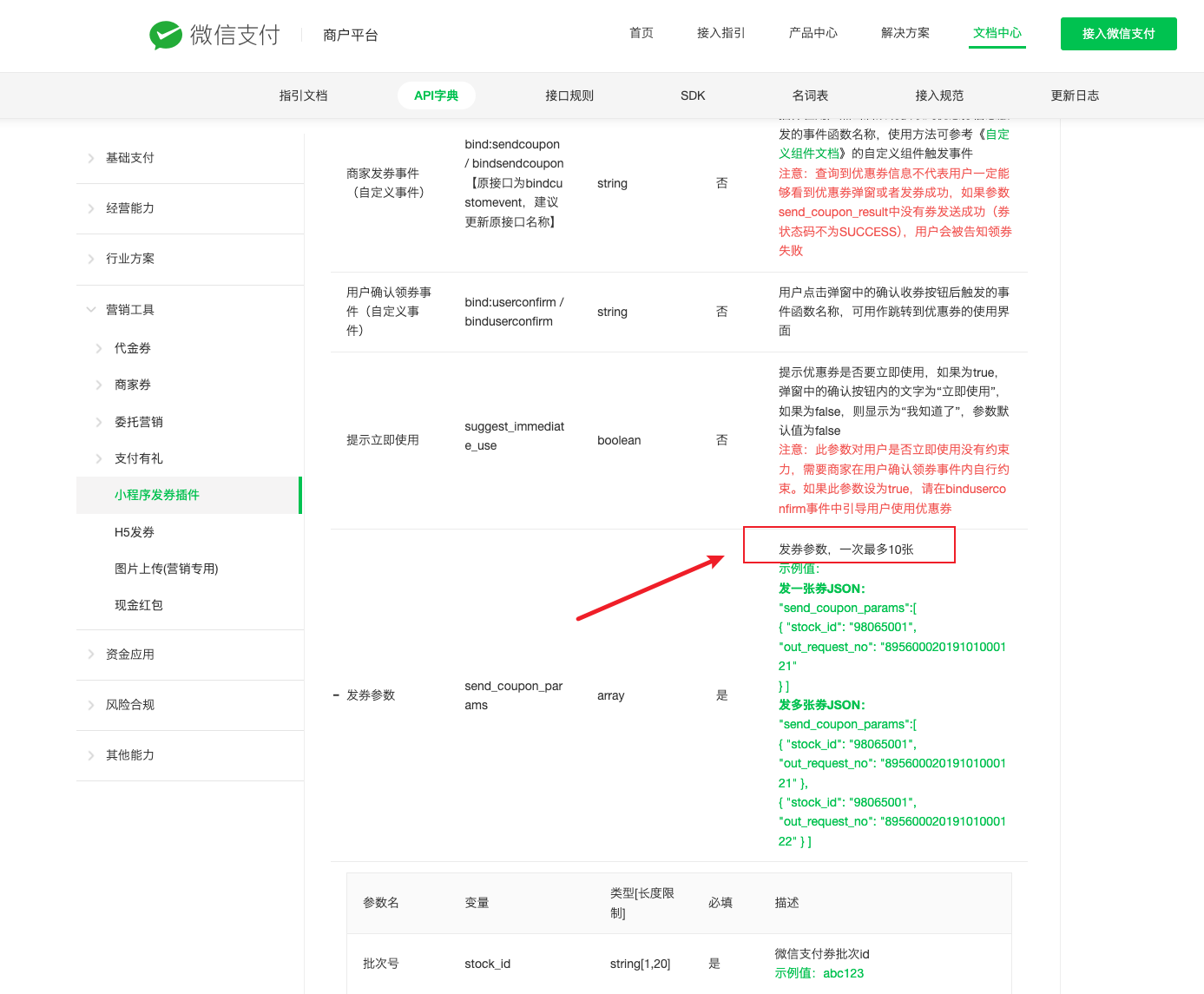The height and width of the screenshot is (994, 1204).
Task: Collapse the 发券参数 parameter row
Action: (335, 694)
